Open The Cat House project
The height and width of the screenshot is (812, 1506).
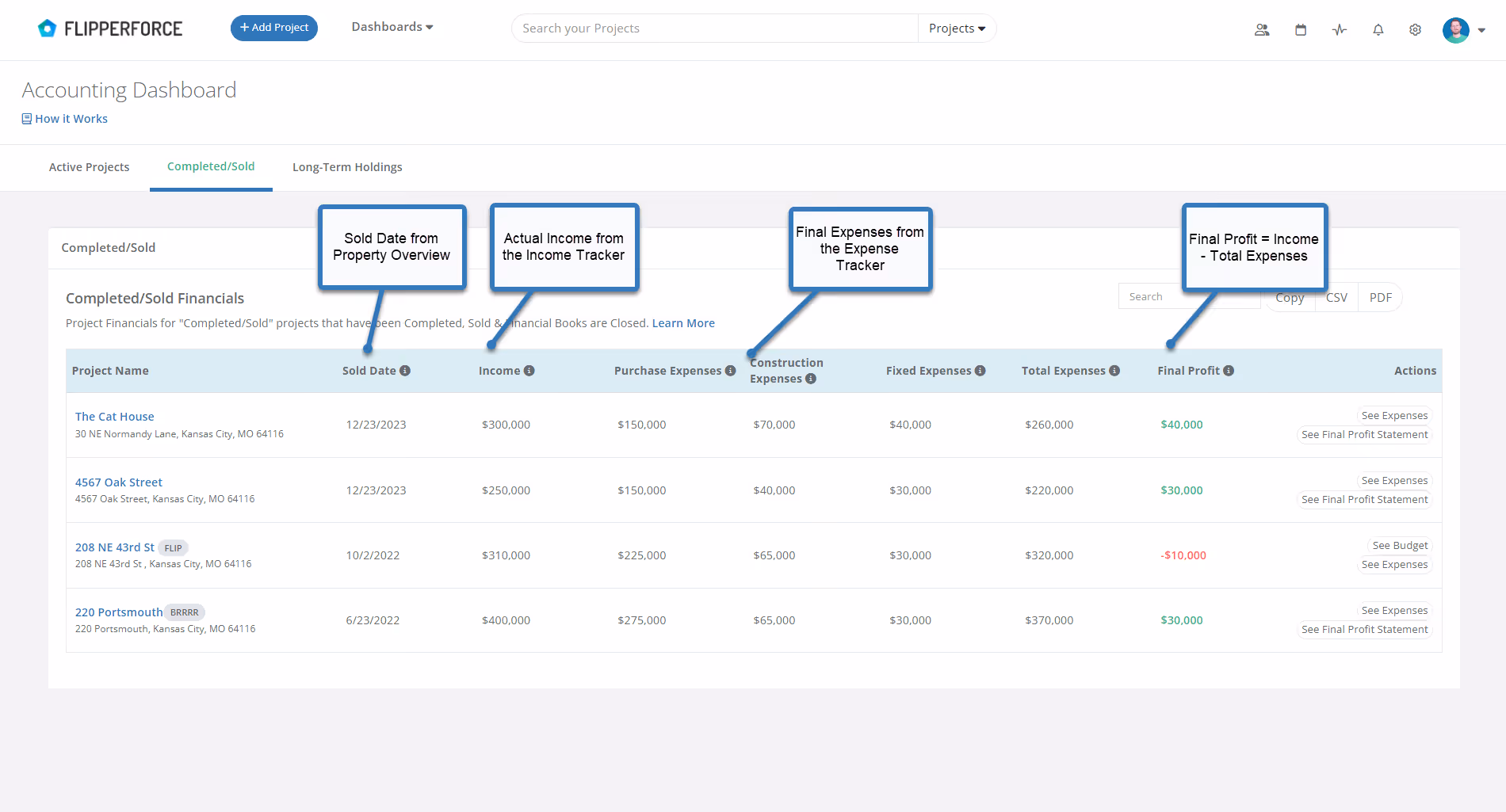pyautogui.click(x=115, y=417)
